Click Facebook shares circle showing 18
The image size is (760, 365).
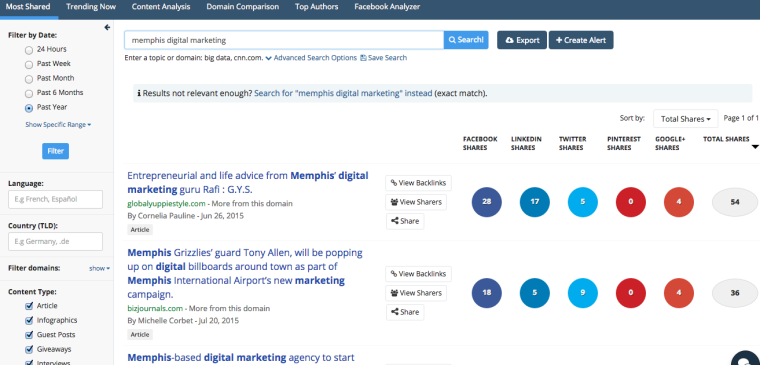coord(487,293)
